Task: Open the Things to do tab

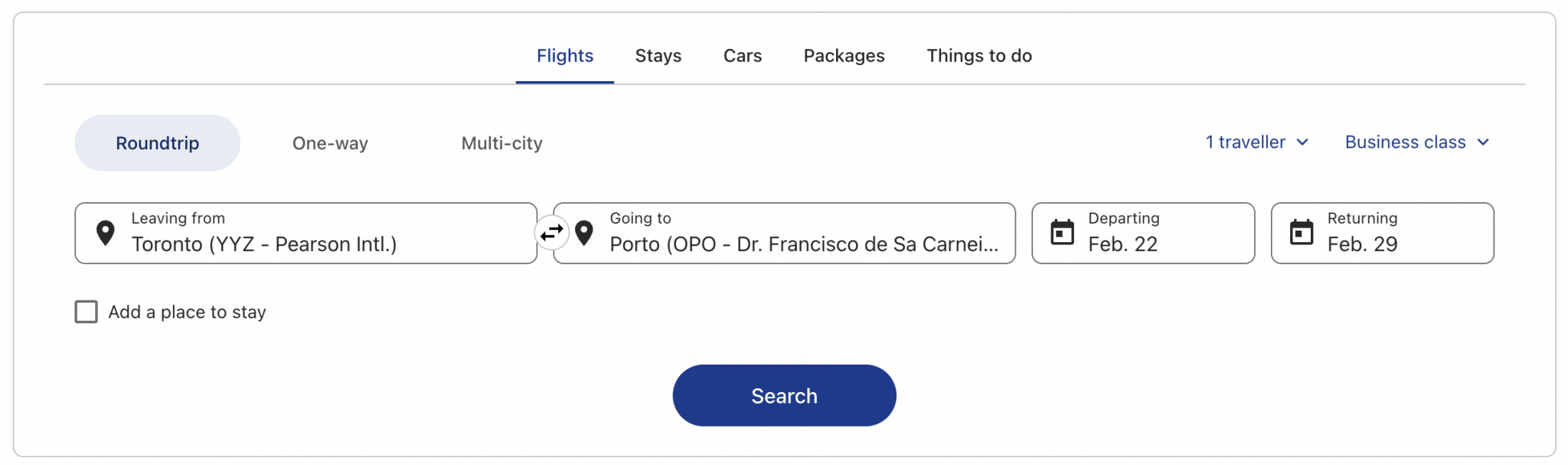Action: coord(979,55)
